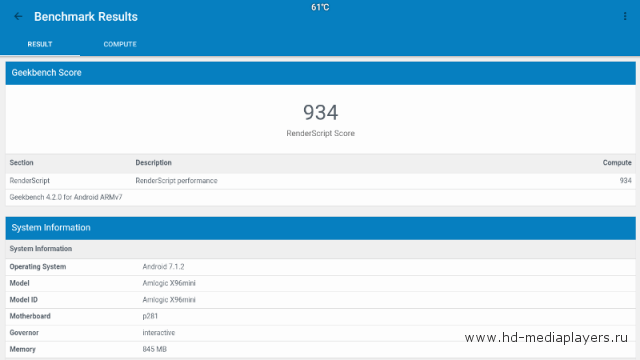Screen dimensions: 640x360
Task: Click the Section column header
Action: (22, 162)
